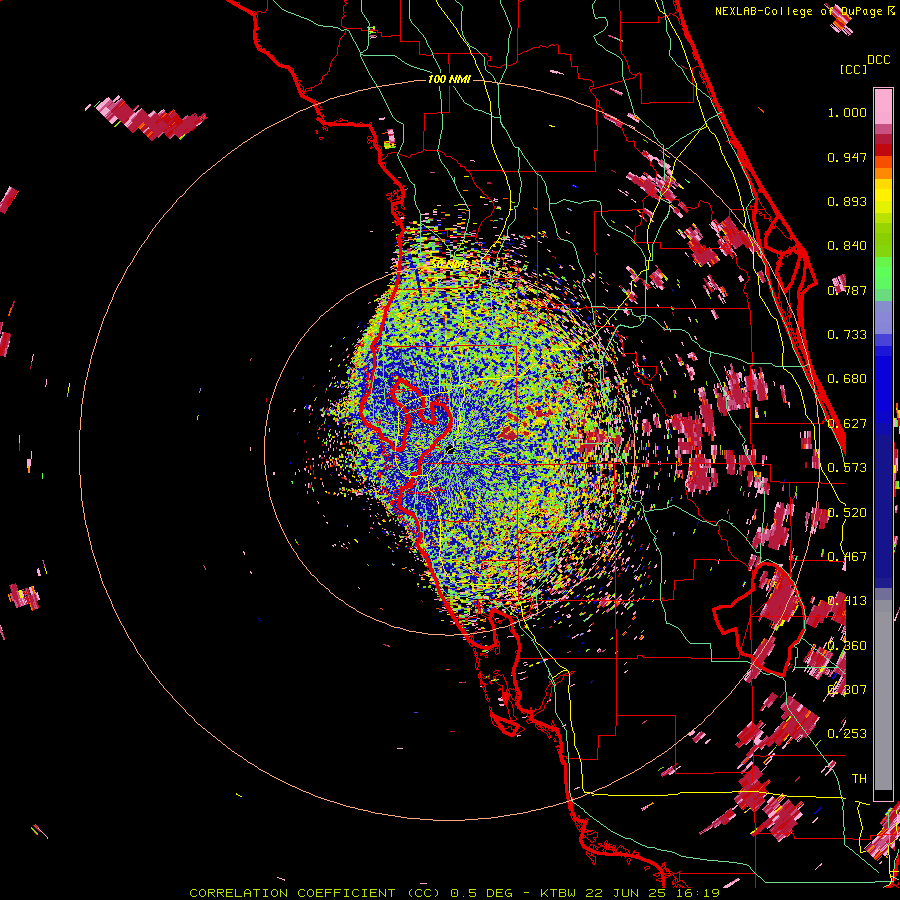Select the 0.787 legend value
Screen dimensions: 900x900
[x=847, y=290]
